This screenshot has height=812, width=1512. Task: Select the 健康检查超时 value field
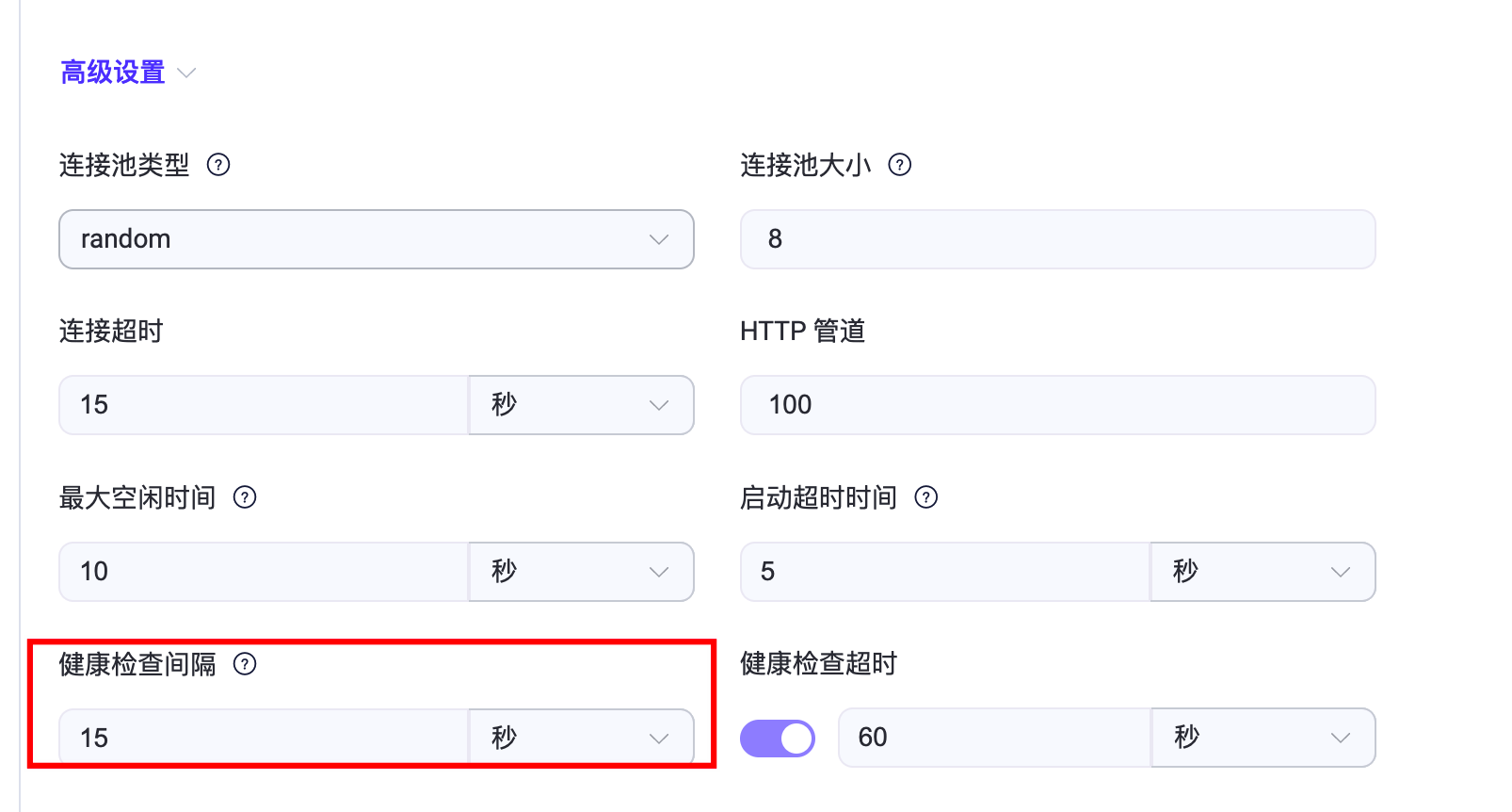pos(994,738)
